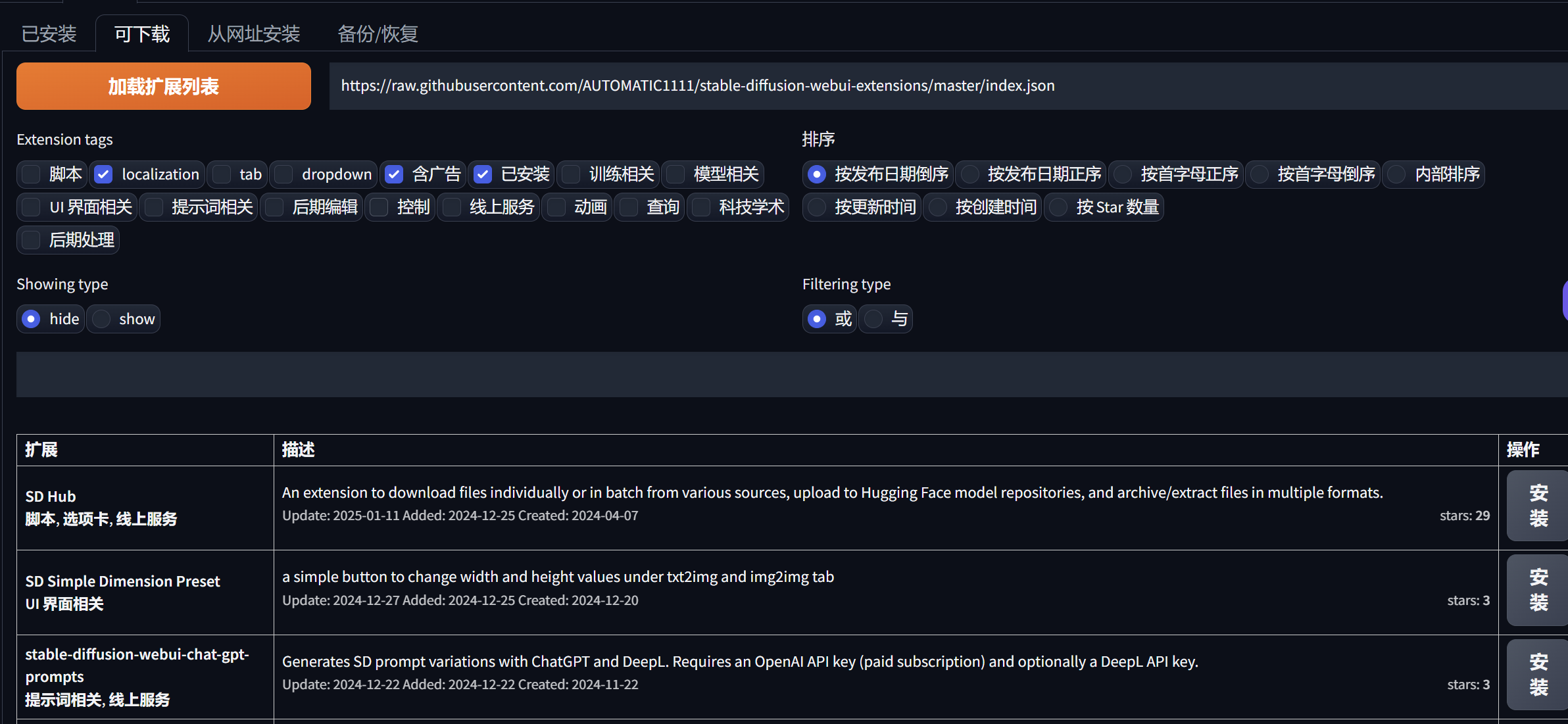
Task: Enable the 脚本 tag filter
Action: click(x=30, y=174)
